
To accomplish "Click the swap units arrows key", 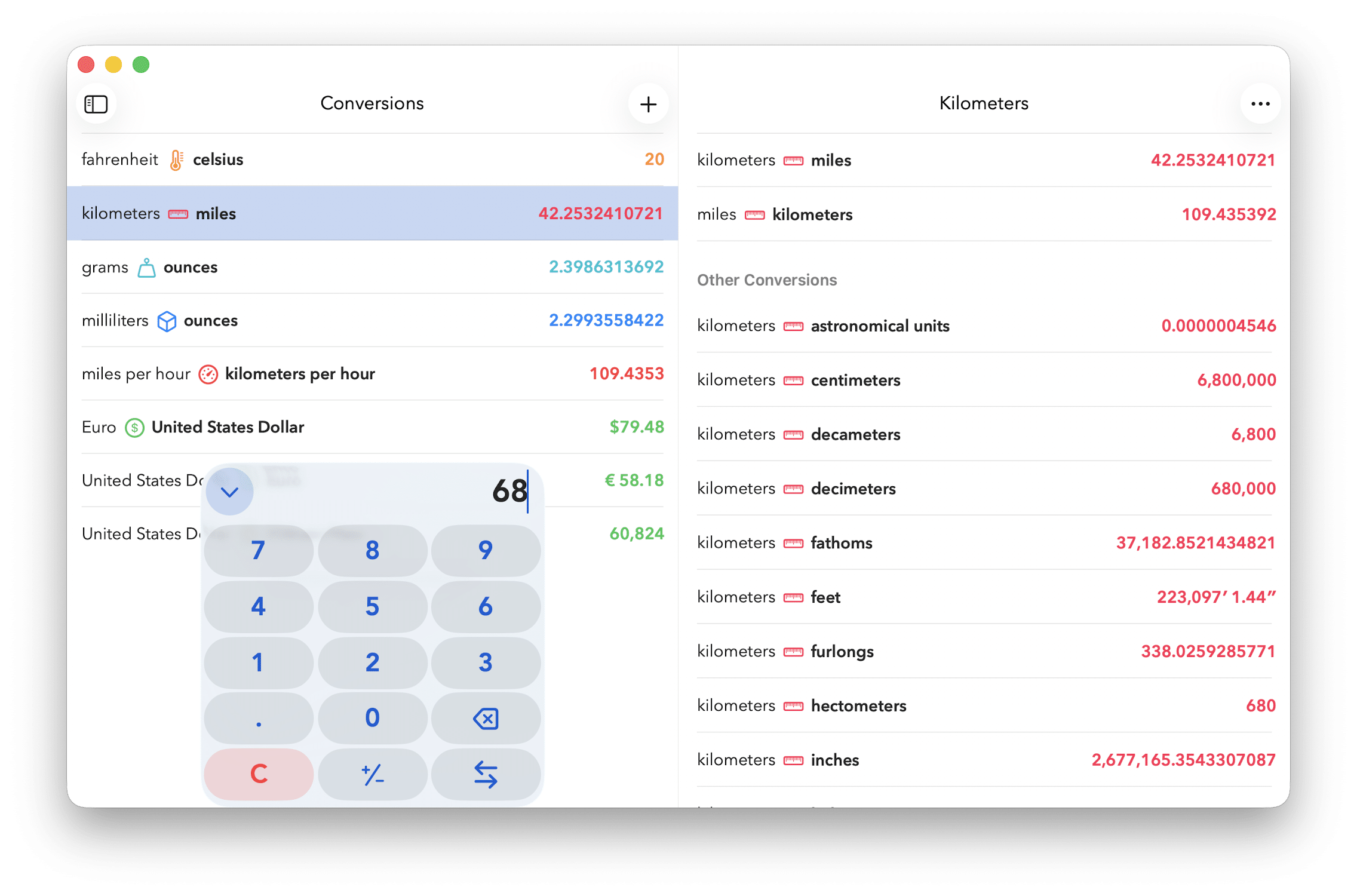I will click(x=486, y=774).
